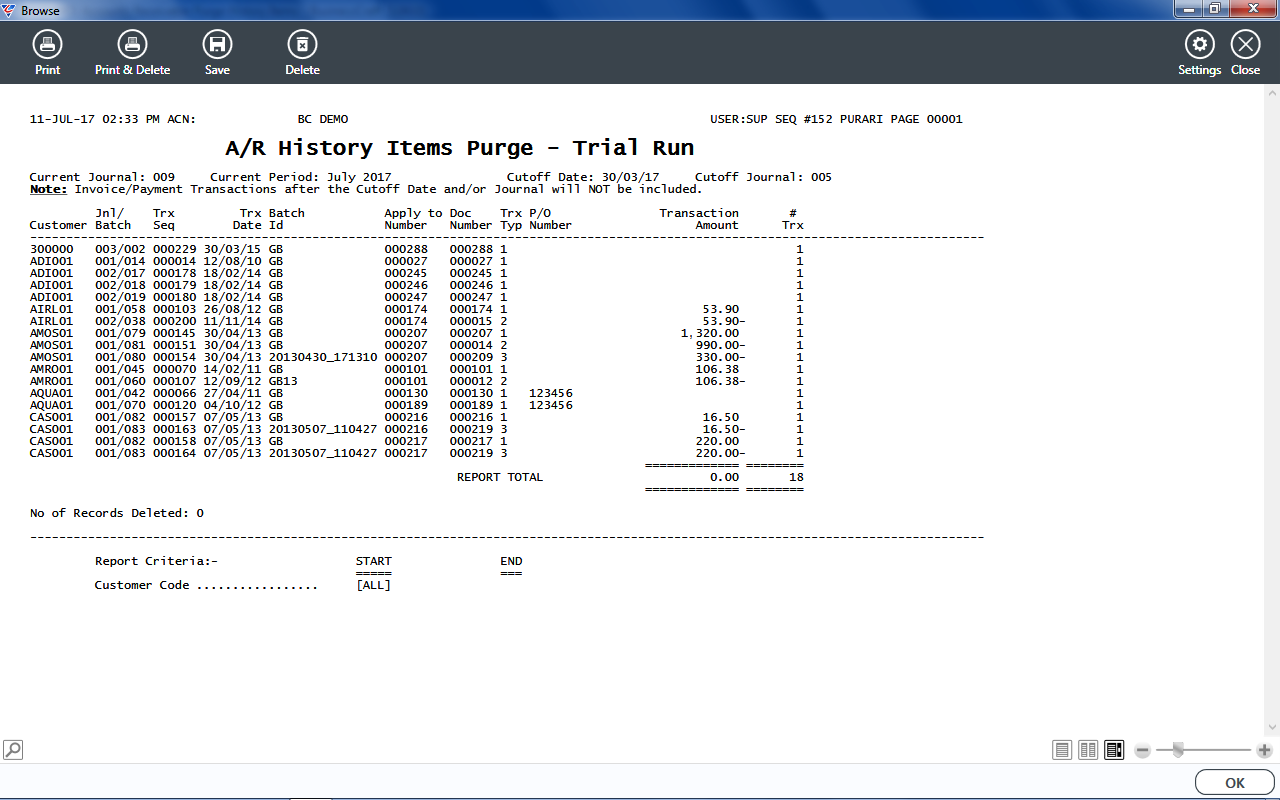Click Doc Number '000015'
Image resolution: width=1280 pixels, height=800 pixels.
click(x=471, y=321)
